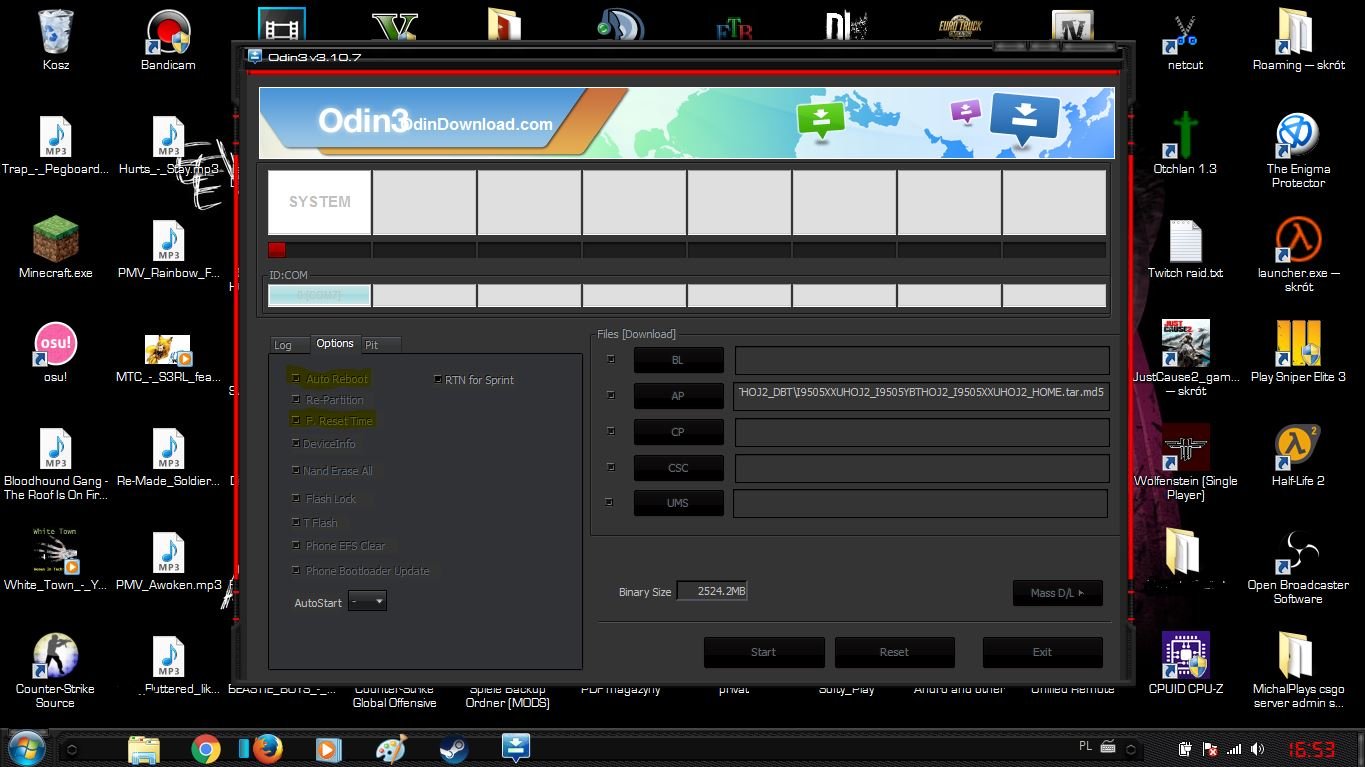Toggle the checkbox beside the AP button

pos(611,395)
